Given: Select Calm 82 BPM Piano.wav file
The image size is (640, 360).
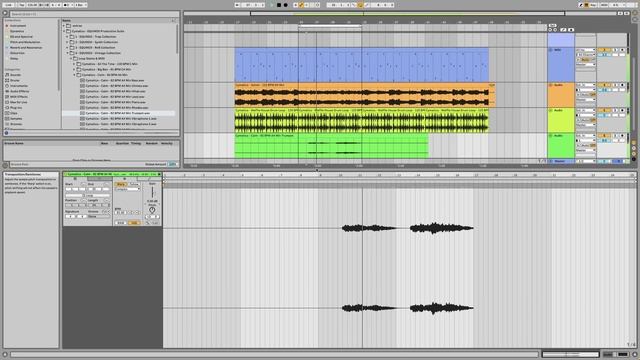Looking at the screenshot, I should coord(115,102).
